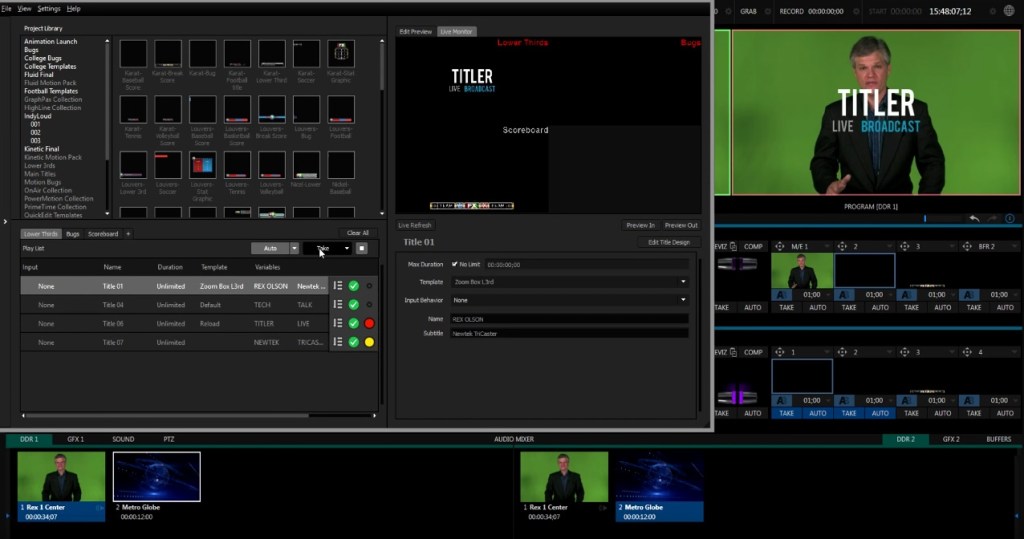1024x539 pixels.
Task: Toggle the green check for Title 01
Action: pos(353,286)
